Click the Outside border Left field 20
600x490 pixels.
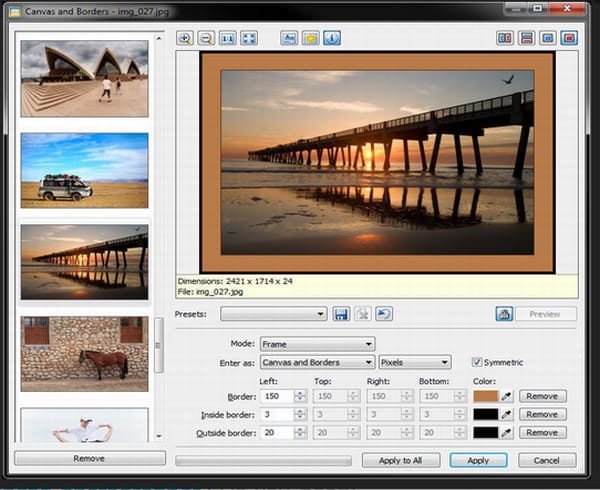pos(277,433)
